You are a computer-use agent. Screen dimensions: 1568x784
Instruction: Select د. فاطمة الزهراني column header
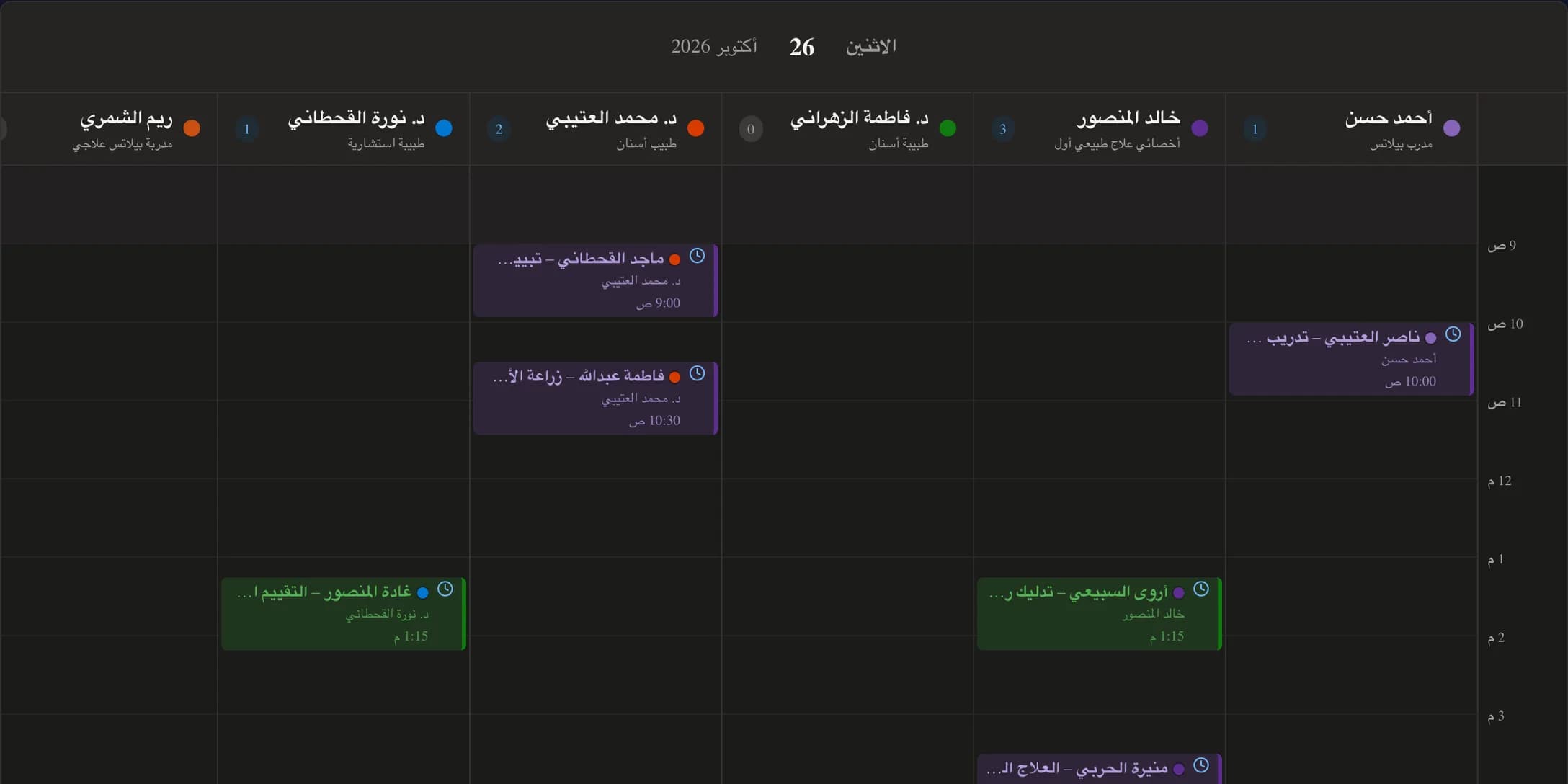847,129
